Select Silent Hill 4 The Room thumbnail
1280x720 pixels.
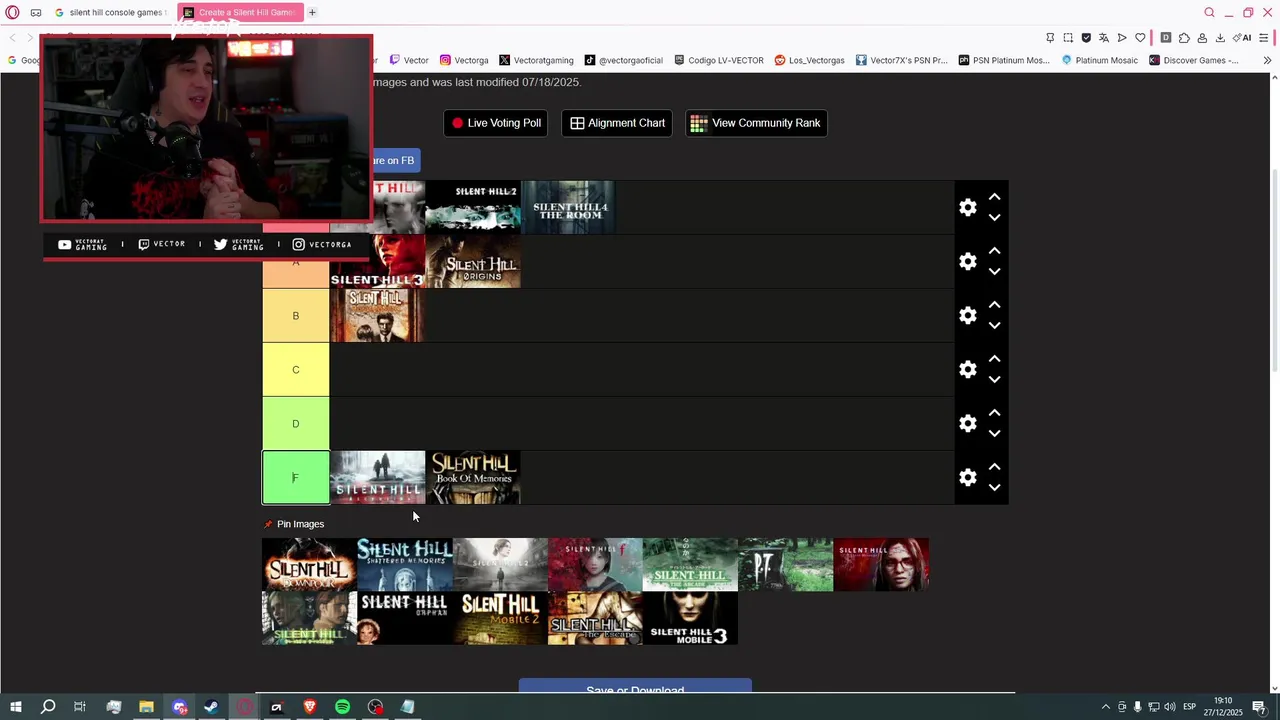(x=569, y=207)
